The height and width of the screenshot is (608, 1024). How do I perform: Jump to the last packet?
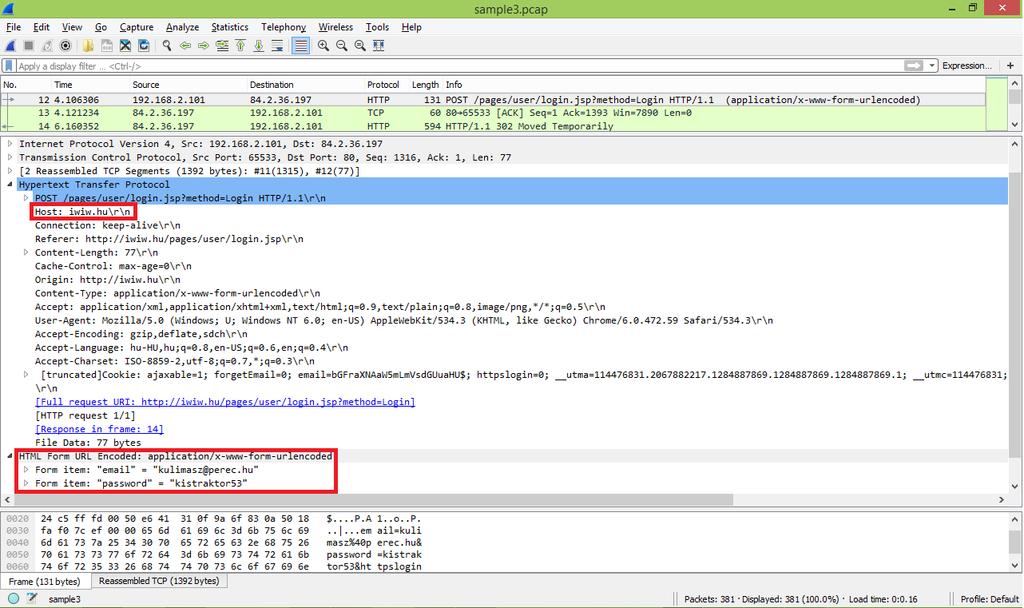[259, 46]
